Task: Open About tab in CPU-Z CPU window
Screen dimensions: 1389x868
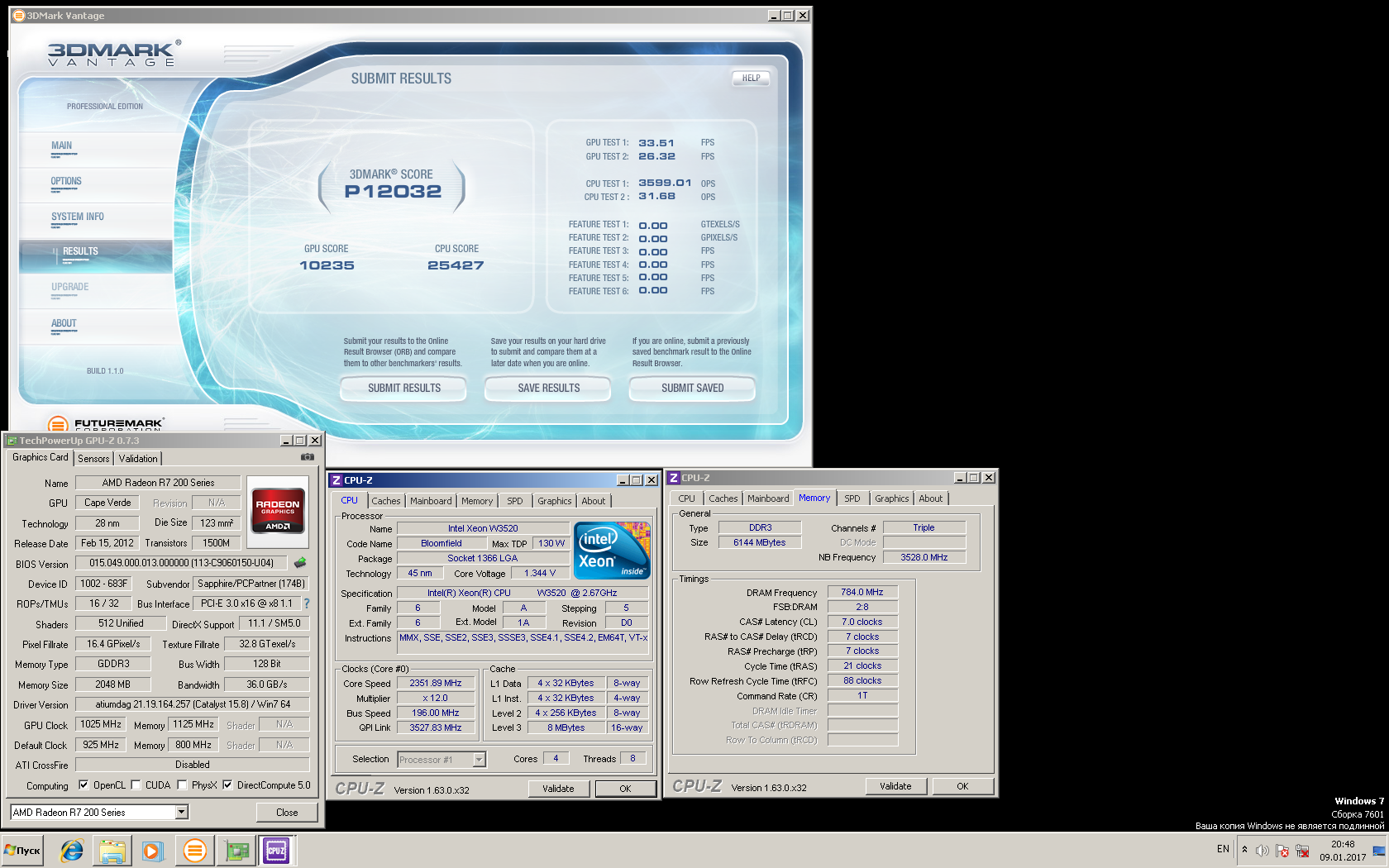Action: (x=594, y=501)
